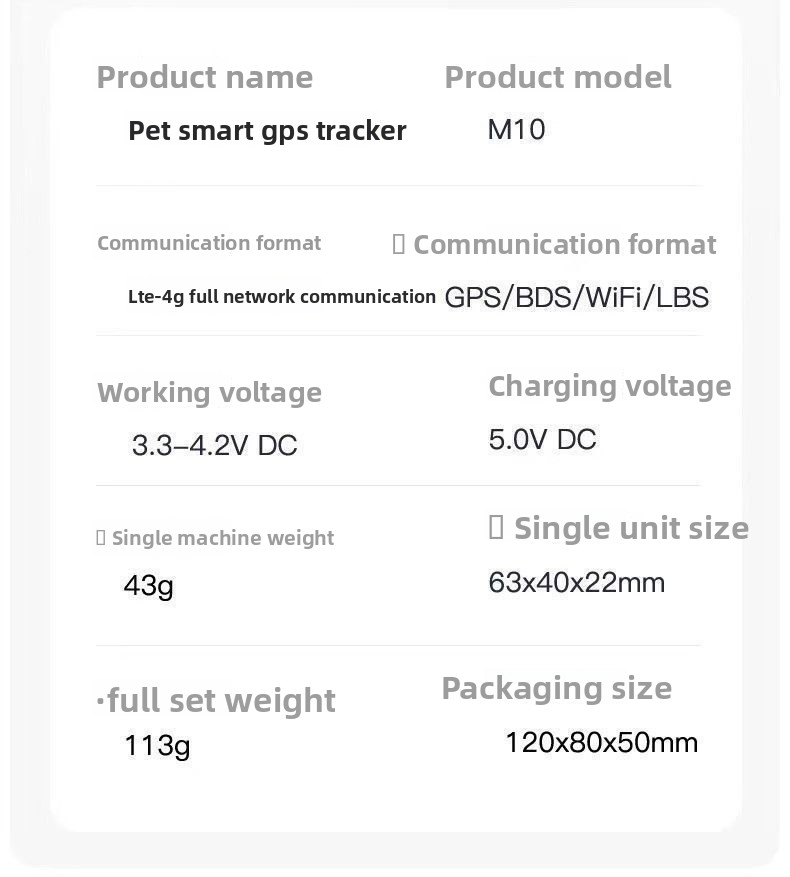Click the "Charging voltage" heading

(x=610, y=386)
